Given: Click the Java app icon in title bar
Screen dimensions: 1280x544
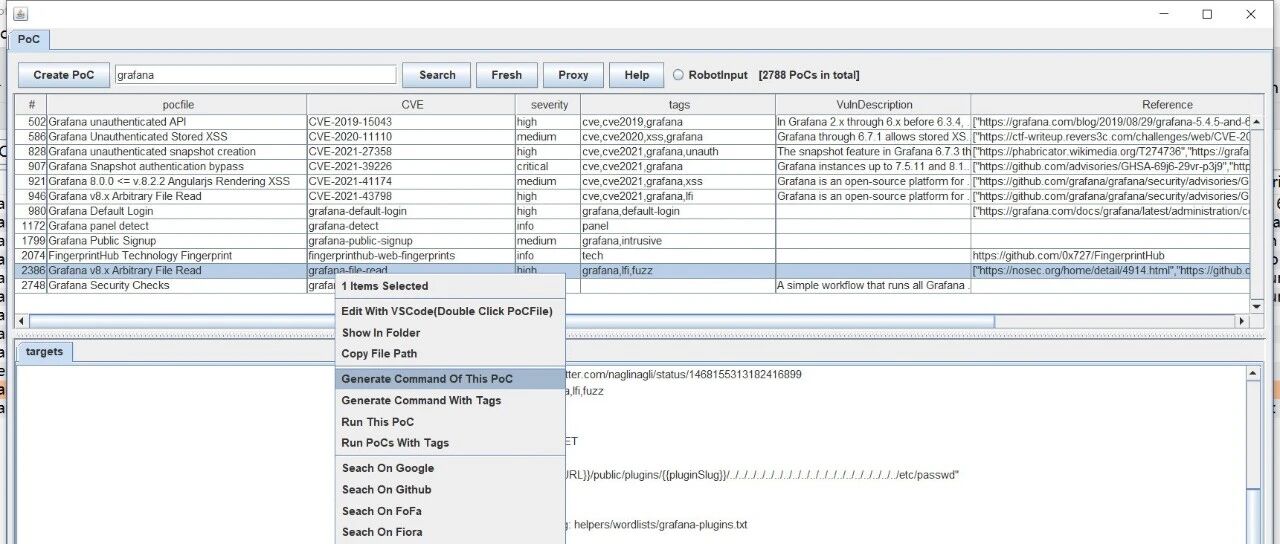Looking at the screenshot, I should point(20,14).
